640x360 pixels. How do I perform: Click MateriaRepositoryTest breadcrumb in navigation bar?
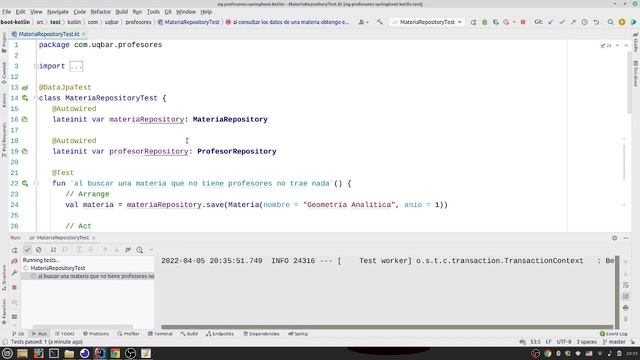coord(189,22)
